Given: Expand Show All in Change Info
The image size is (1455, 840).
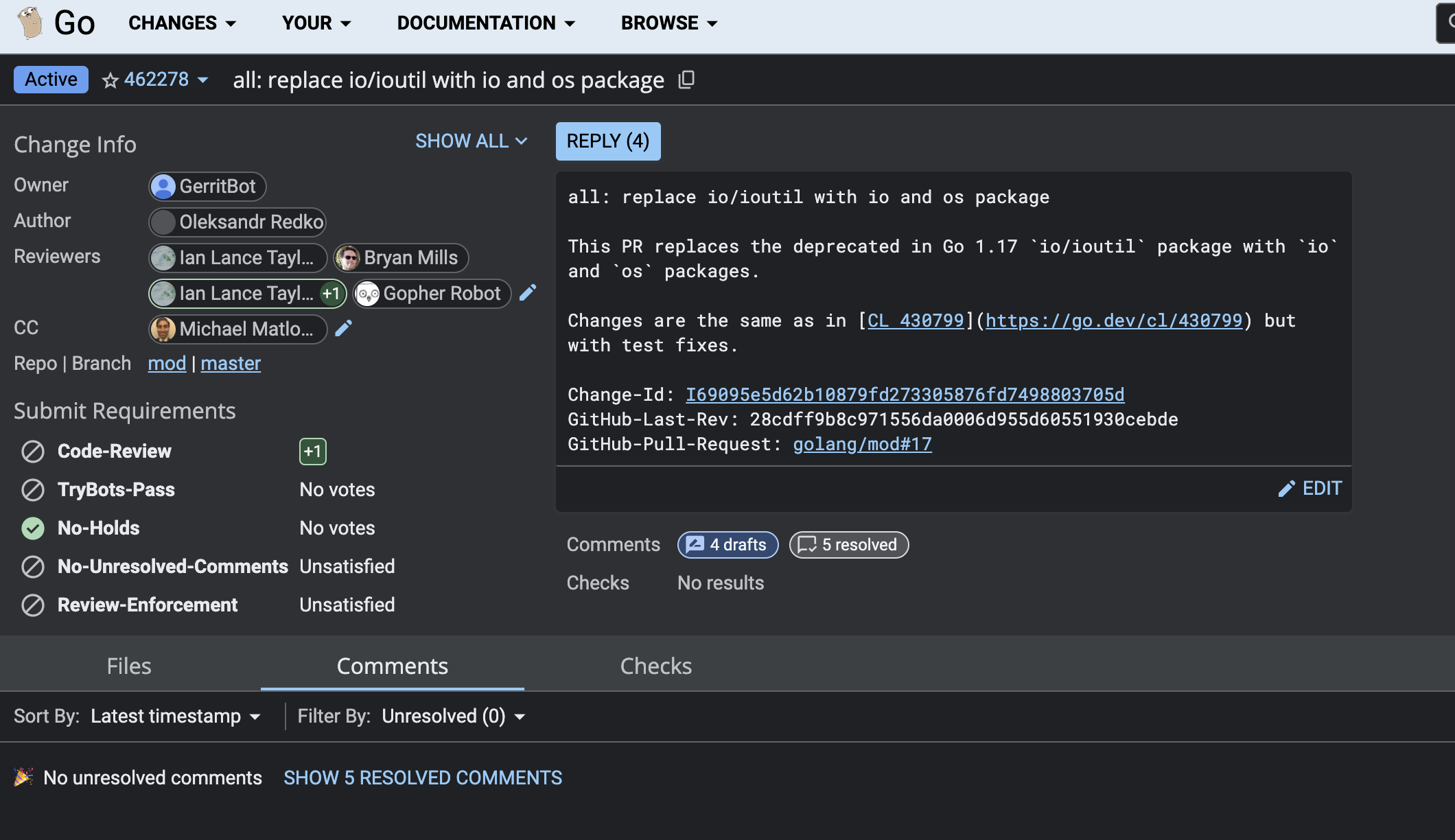Looking at the screenshot, I should point(471,141).
